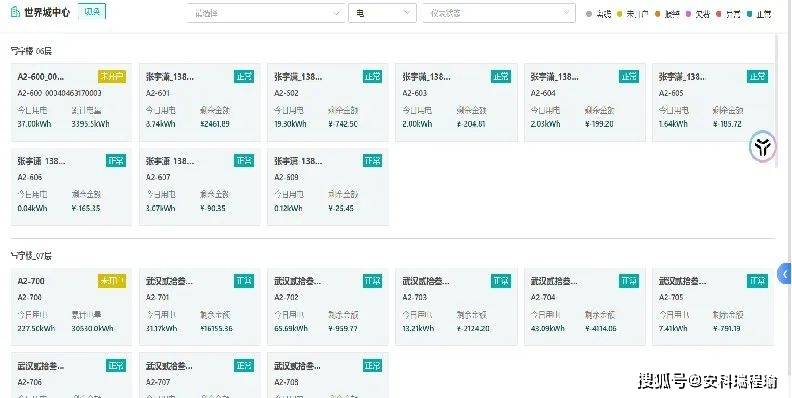Click the 正常 badge on card A2-603
792x398 pixels.
(501, 76)
